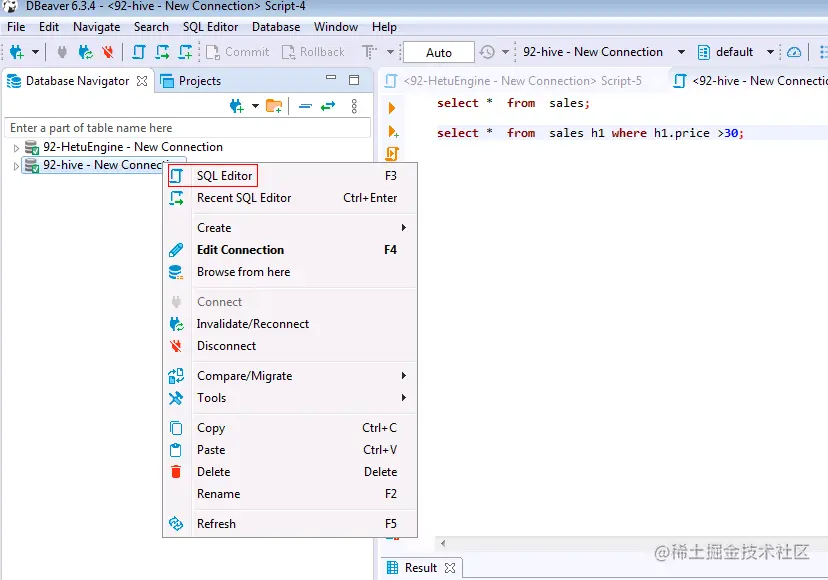The width and height of the screenshot is (828, 580).
Task: Click the Execute Script icon in editor sidebar
Action: point(392,154)
